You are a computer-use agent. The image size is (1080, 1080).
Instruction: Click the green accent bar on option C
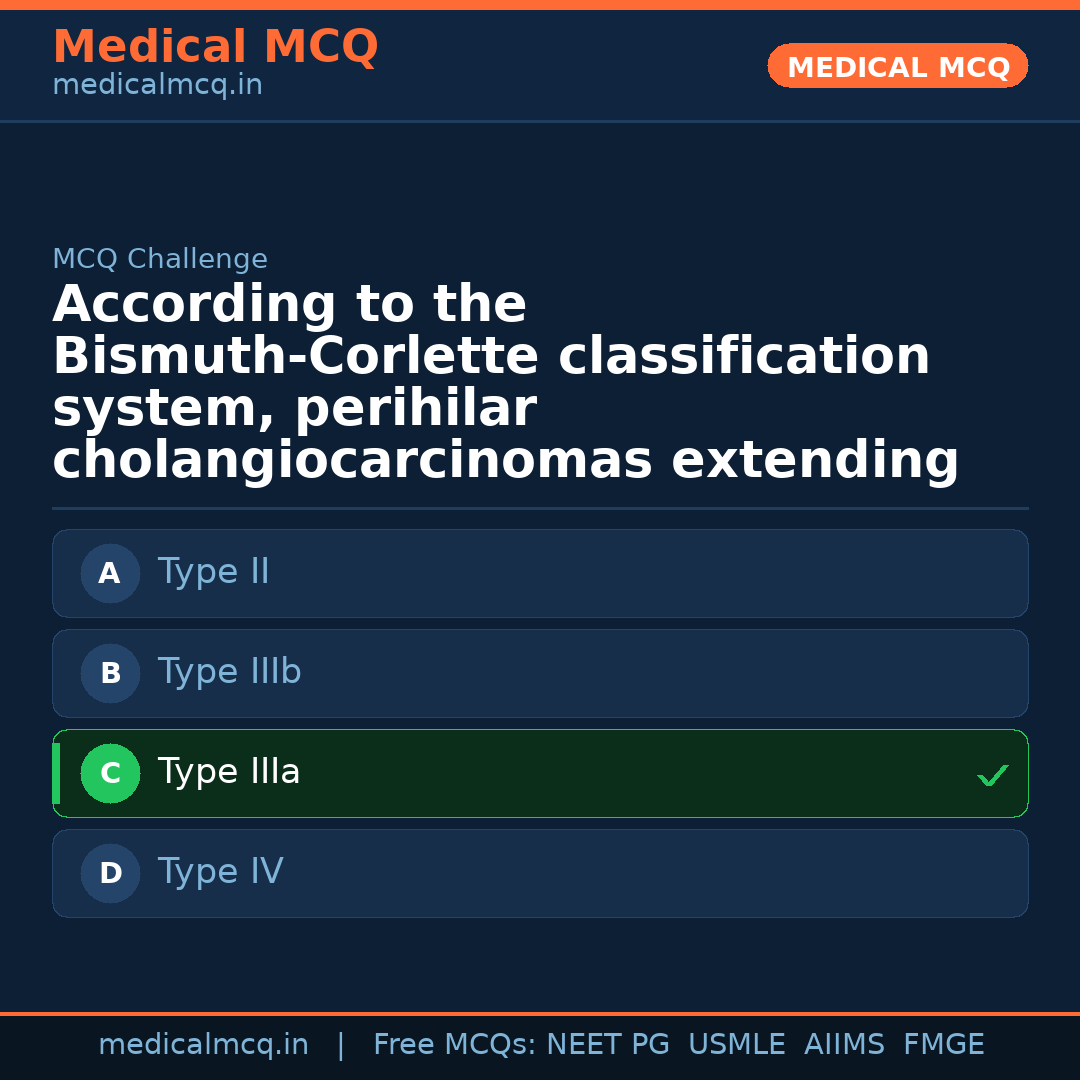pos(56,773)
